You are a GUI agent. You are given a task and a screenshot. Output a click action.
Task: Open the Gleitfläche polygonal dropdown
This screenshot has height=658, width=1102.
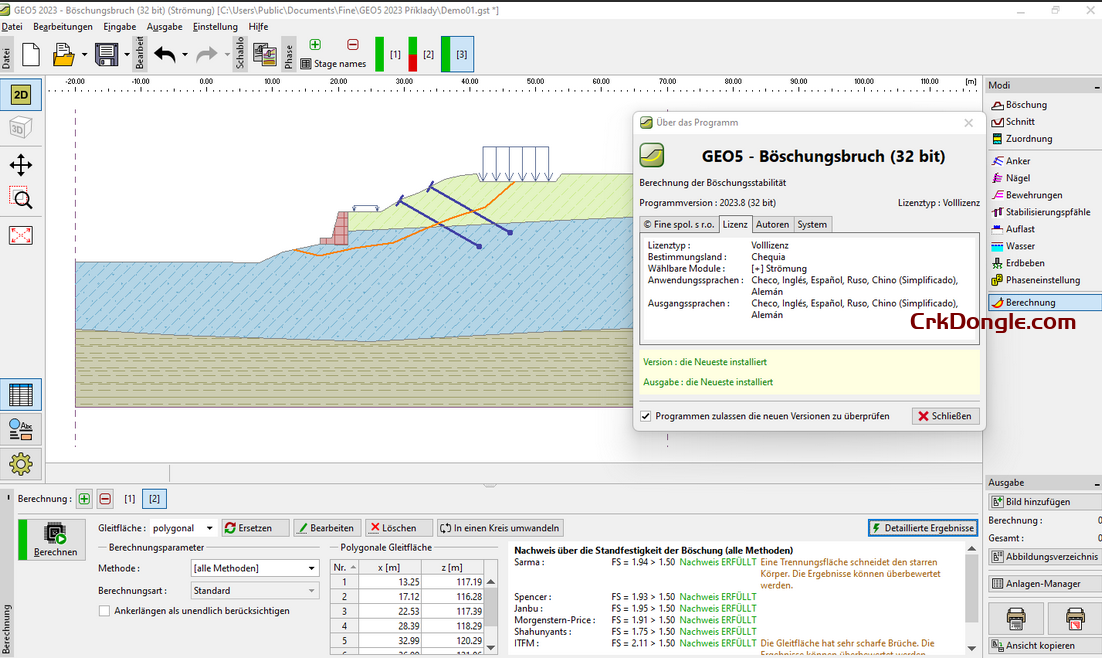click(209, 528)
